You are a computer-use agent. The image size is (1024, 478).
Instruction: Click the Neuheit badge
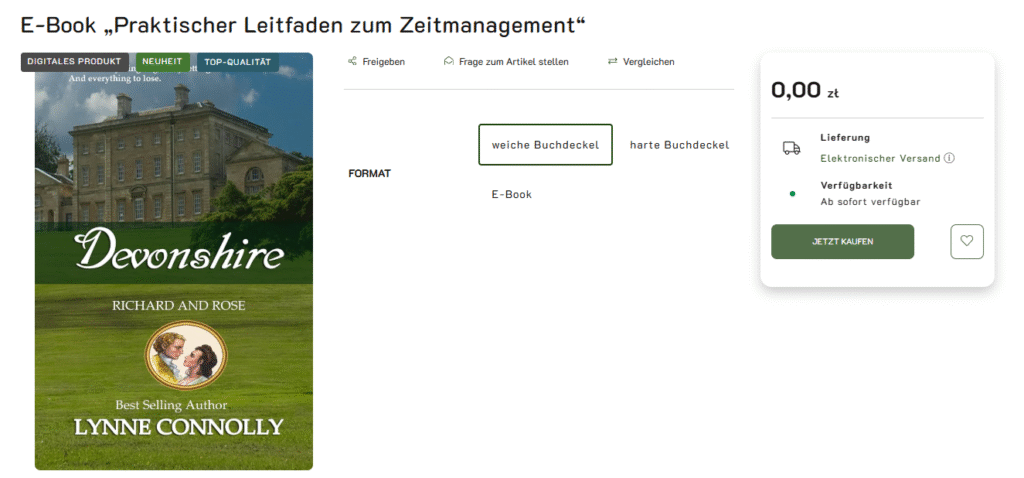point(163,62)
